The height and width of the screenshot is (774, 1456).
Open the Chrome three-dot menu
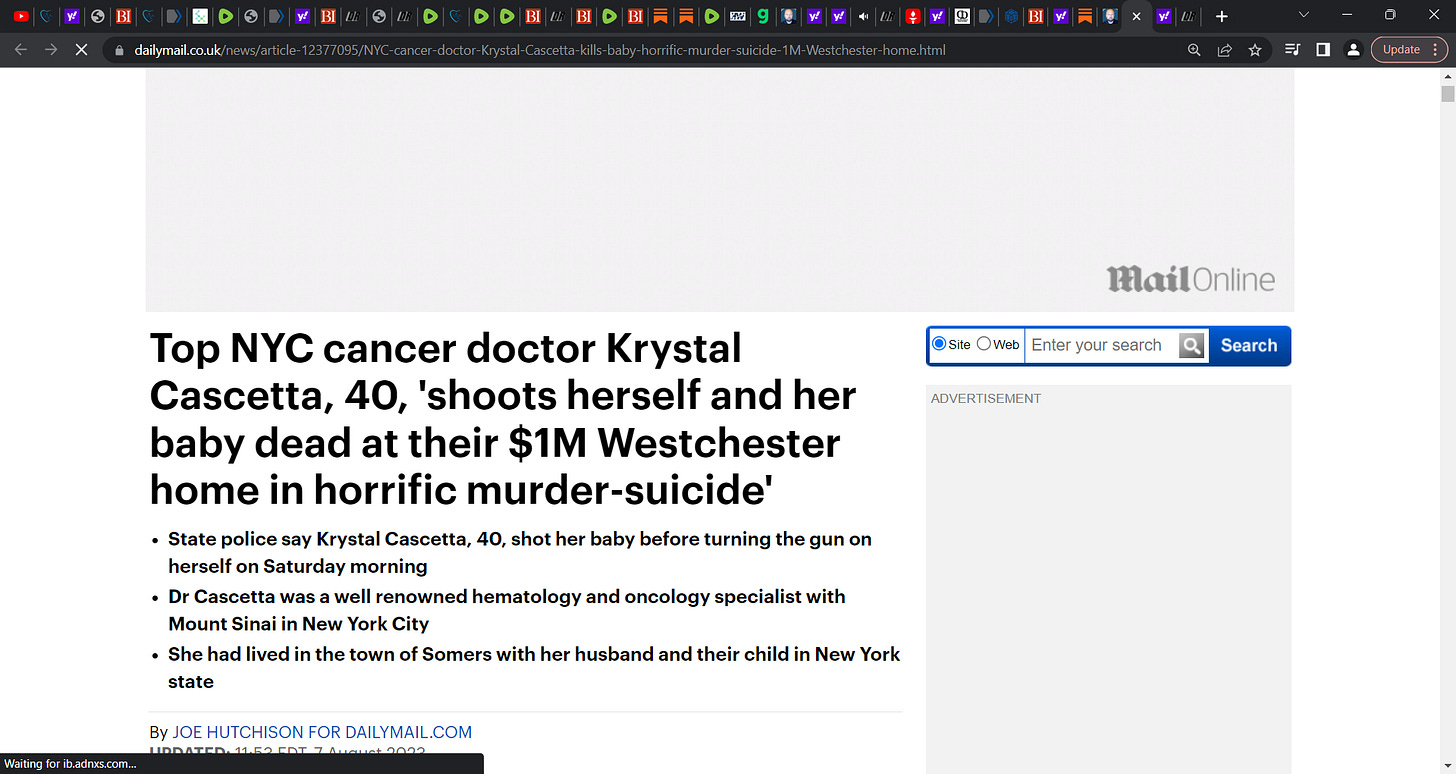(x=1437, y=50)
